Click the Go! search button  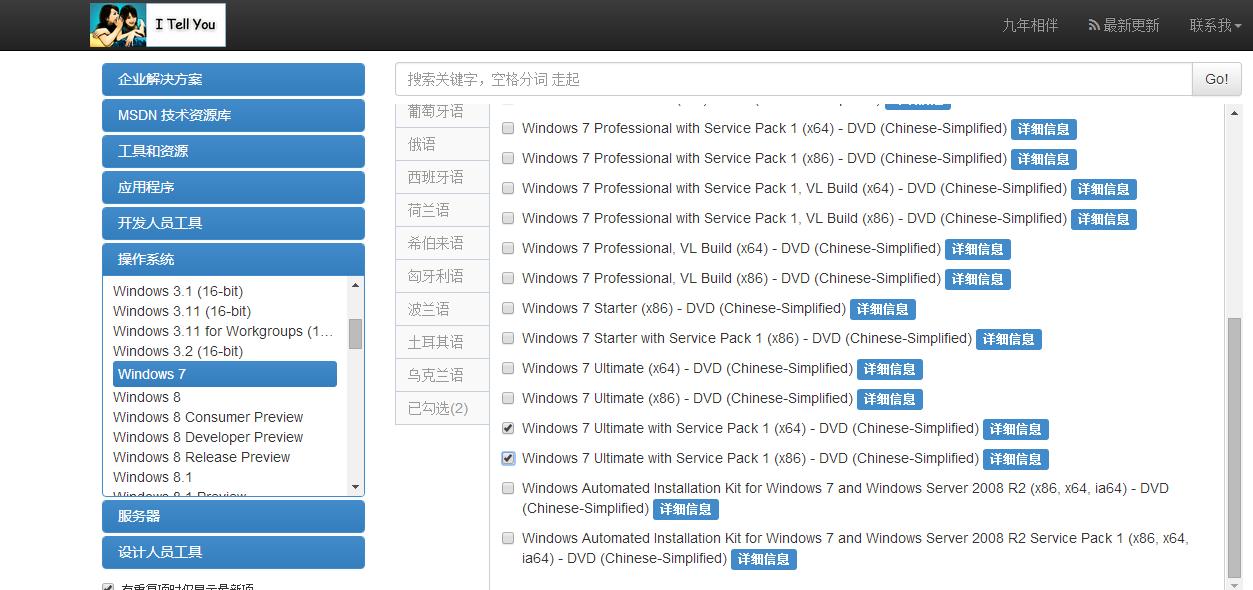tap(1216, 78)
